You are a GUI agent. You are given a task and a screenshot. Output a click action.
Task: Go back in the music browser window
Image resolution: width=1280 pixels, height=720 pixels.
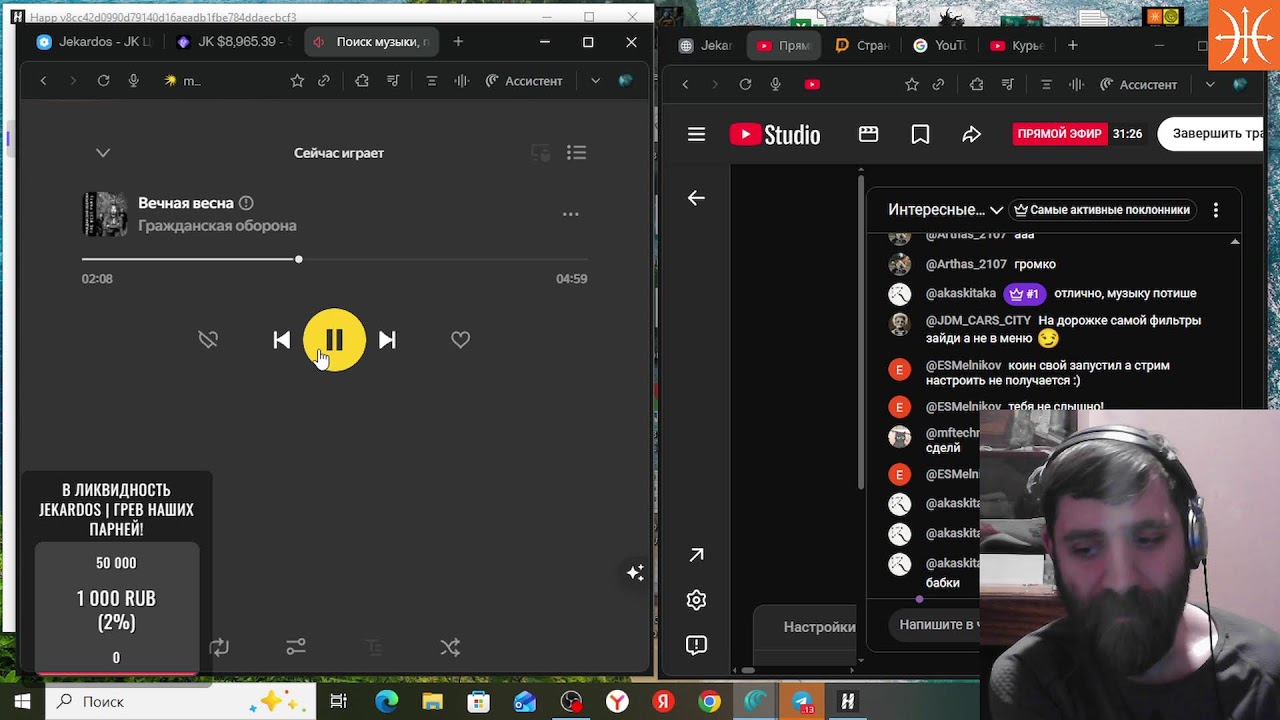[x=43, y=81]
